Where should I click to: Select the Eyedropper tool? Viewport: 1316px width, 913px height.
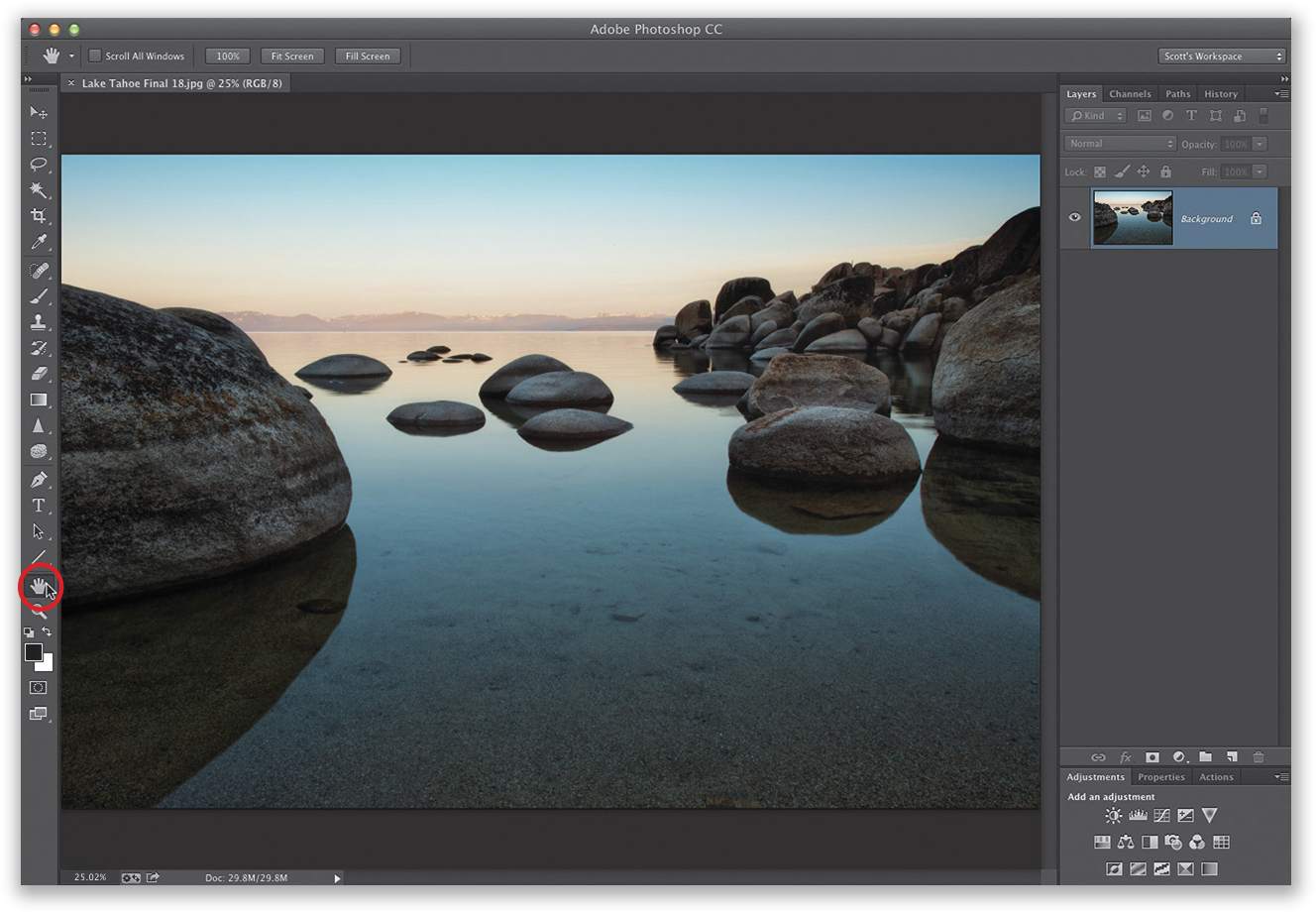[39, 242]
